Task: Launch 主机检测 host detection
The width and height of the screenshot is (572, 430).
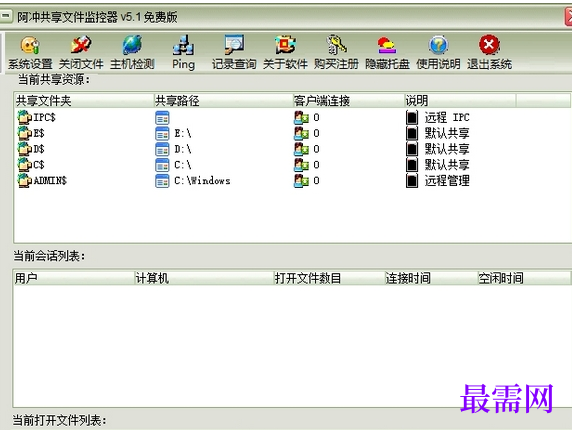Action: pos(132,53)
